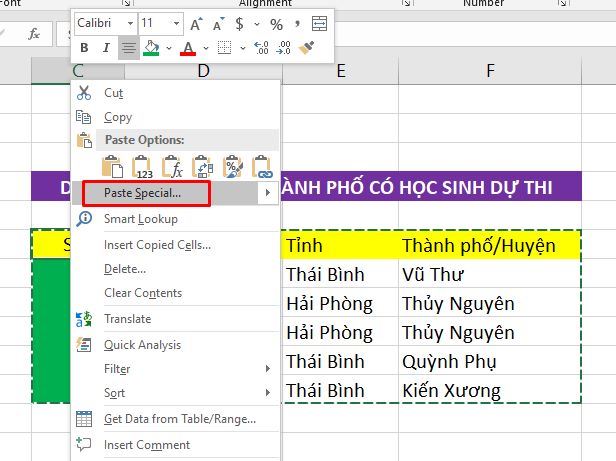The image size is (616, 461).
Task: Choose Clear Contents
Action: (176, 293)
